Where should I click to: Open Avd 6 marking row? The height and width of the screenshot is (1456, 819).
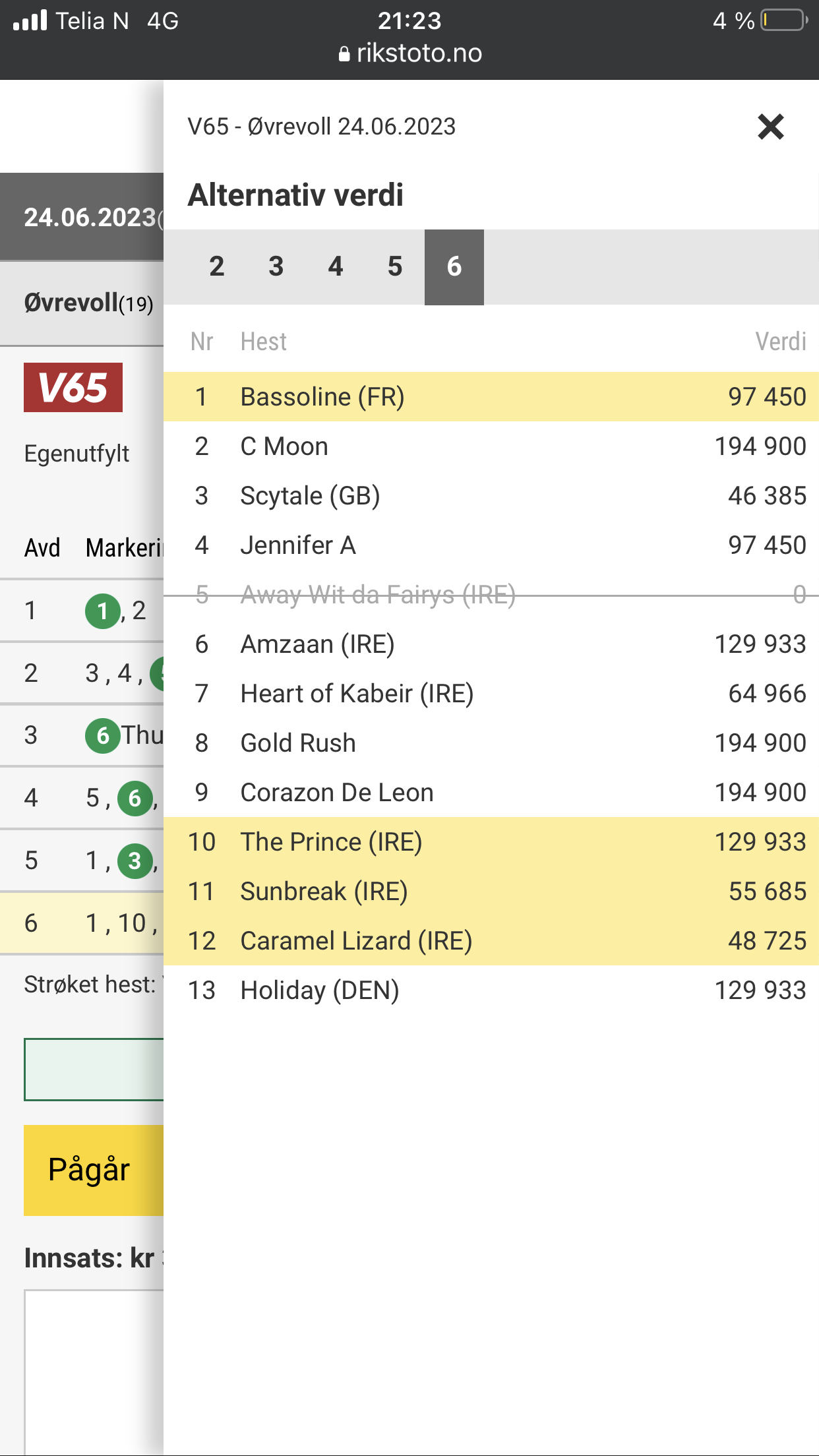pyautogui.click(x=82, y=923)
